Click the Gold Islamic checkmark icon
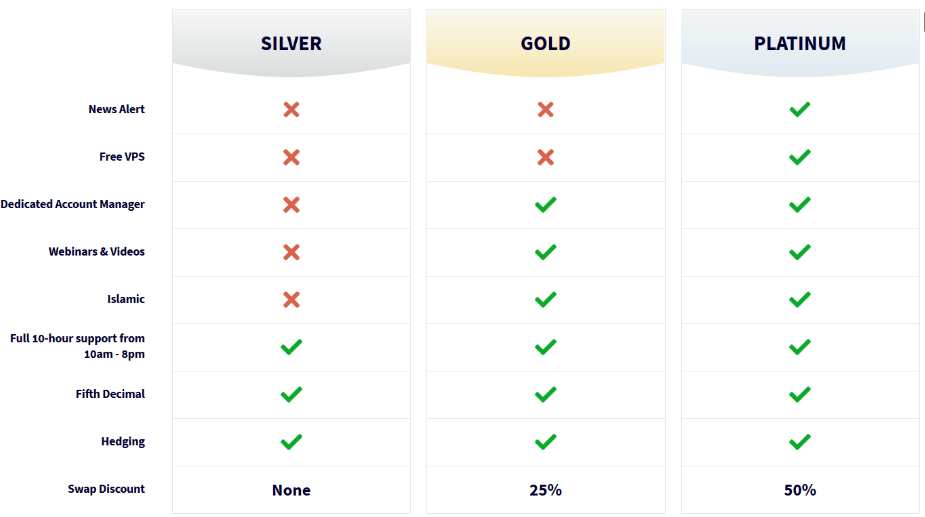 (x=546, y=299)
